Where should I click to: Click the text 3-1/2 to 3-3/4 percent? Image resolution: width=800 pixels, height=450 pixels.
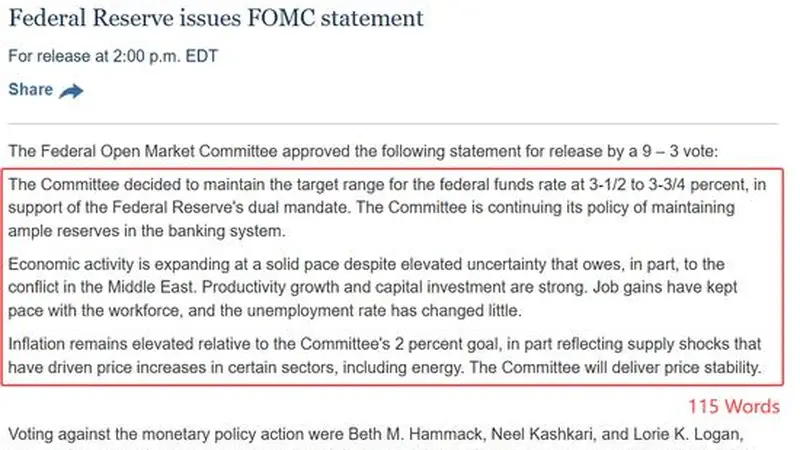coord(668,184)
